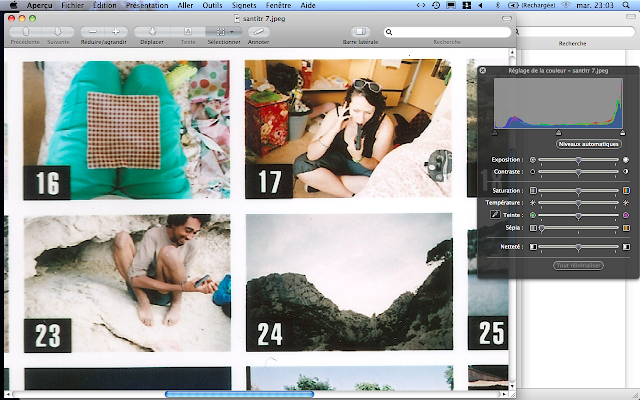This screenshot has height=400, width=640.
Task: Click the Time Machine menu bar icon
Action: [436, 5]
